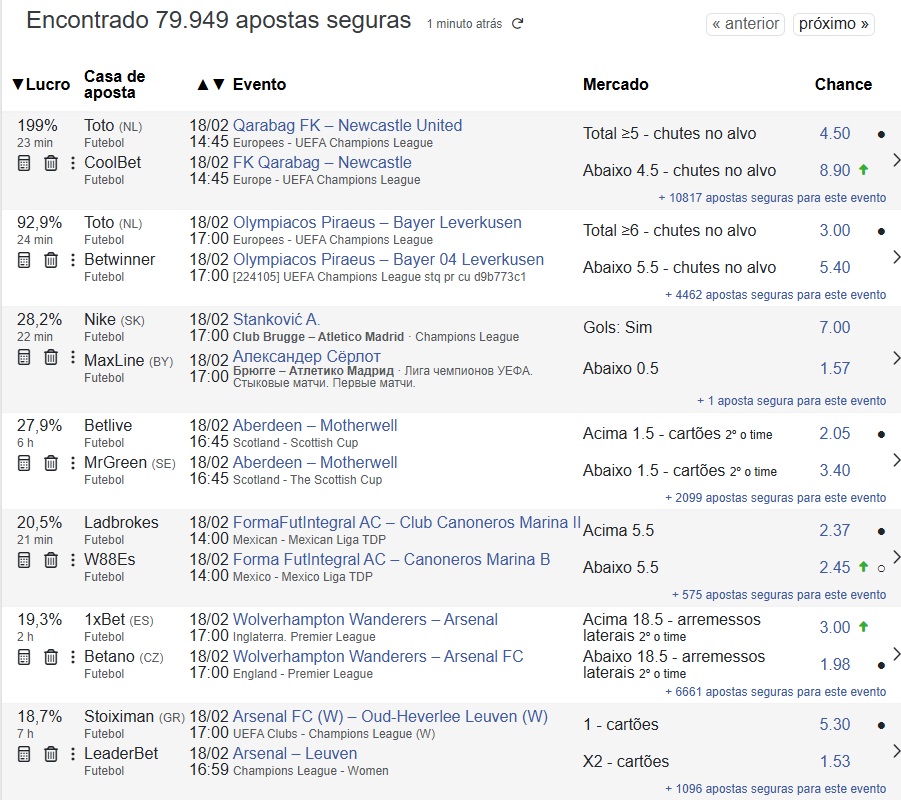901x800 pixels.
Task: Show + 1 aposta segura para este evento
Action: [791, 401]
